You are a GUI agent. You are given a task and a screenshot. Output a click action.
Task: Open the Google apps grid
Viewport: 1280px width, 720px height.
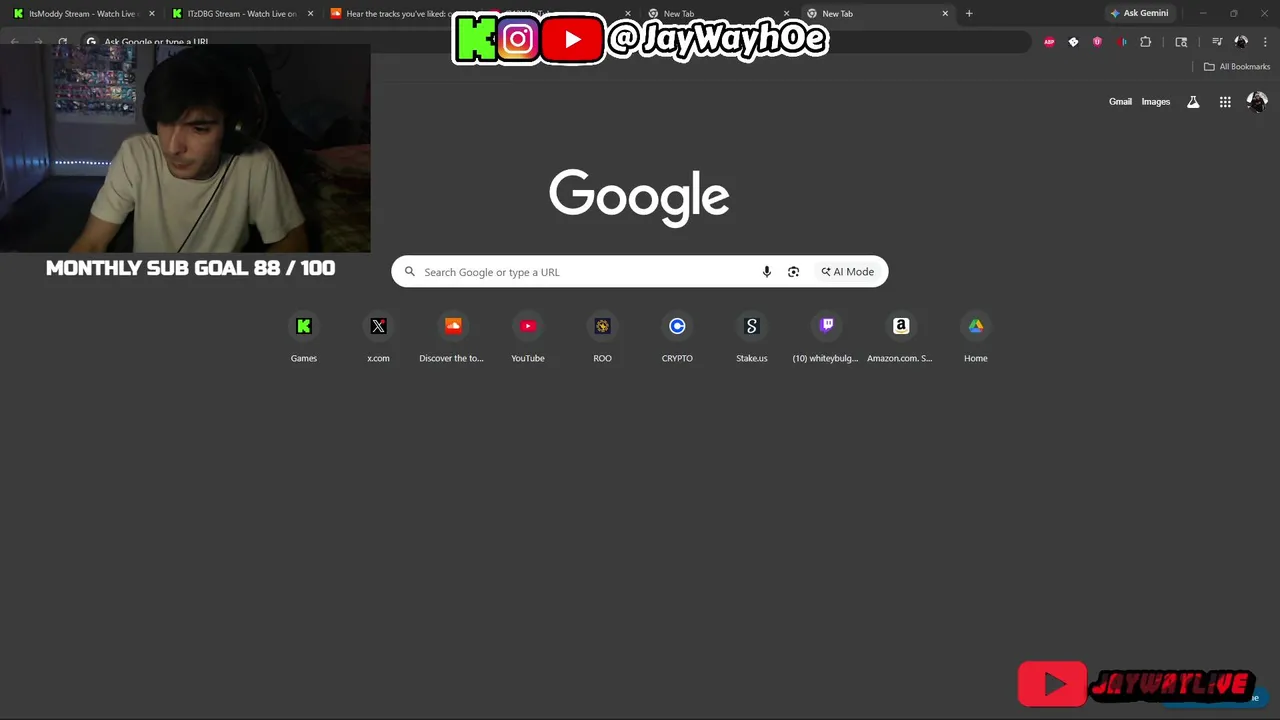tap(1225, 102)
